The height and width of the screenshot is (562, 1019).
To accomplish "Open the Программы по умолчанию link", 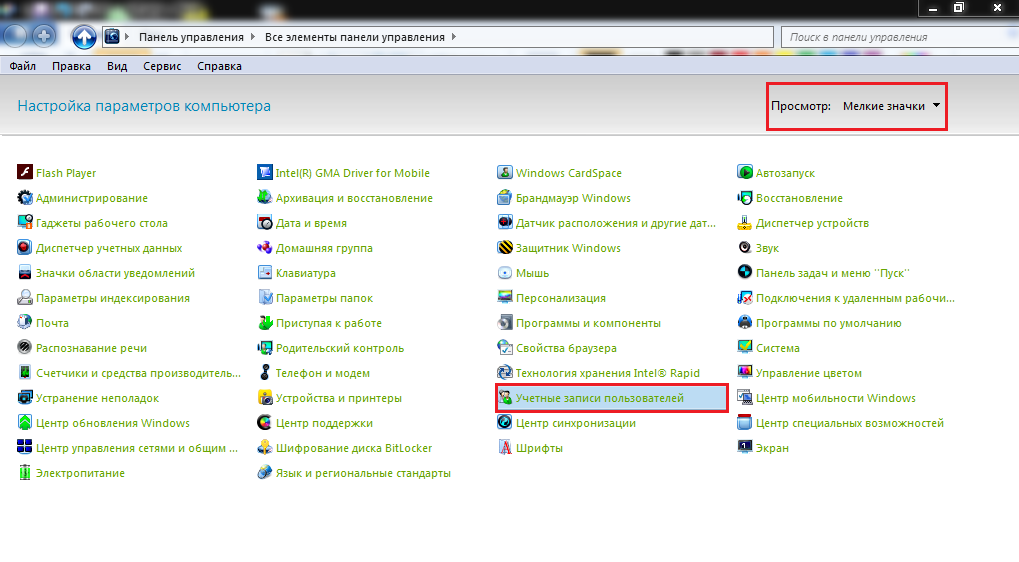I will 829,322.
